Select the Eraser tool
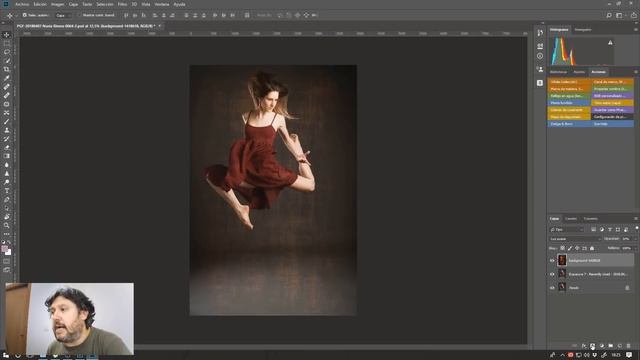 coord(7,147)
